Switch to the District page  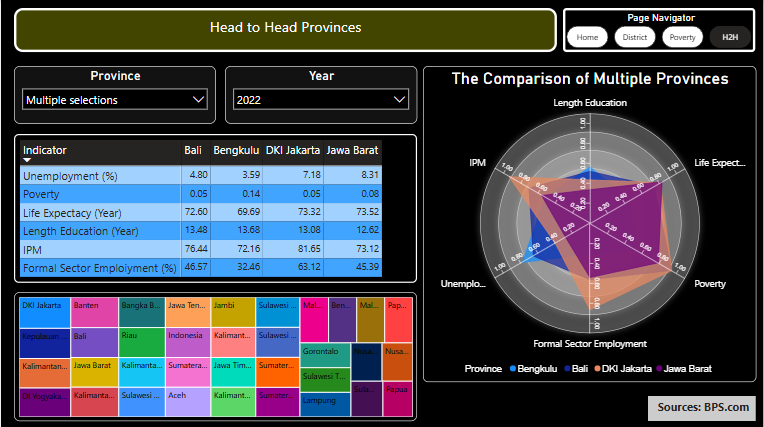pyautogui.click(x=634, y=38)
